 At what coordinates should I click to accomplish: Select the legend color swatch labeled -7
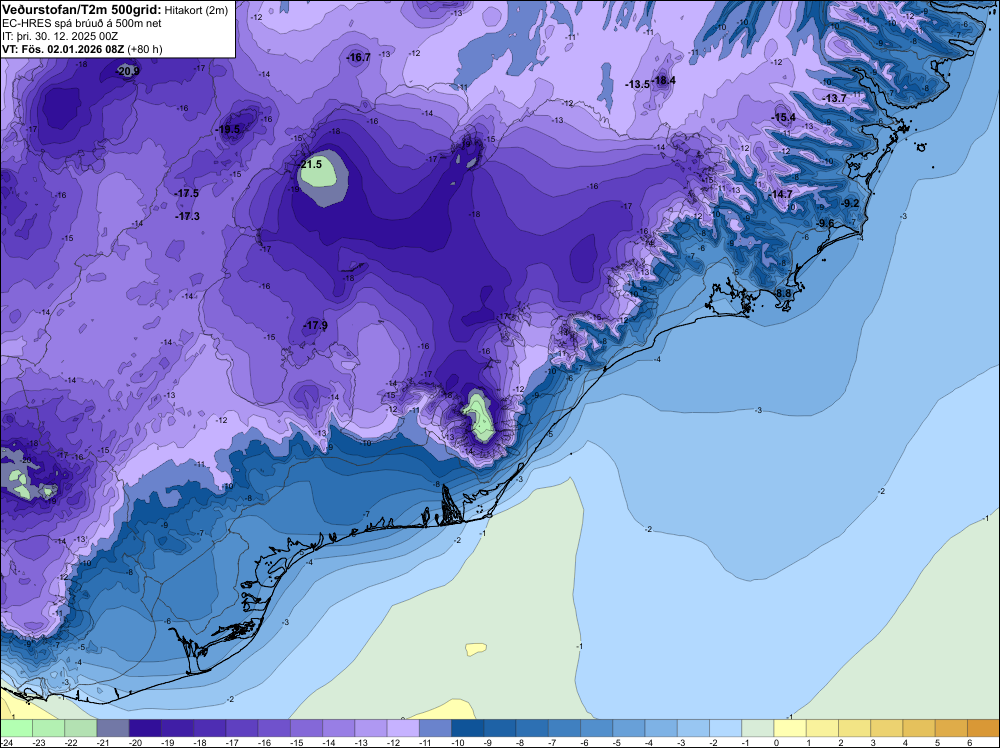pyautogui.click(x=564, y=728)
